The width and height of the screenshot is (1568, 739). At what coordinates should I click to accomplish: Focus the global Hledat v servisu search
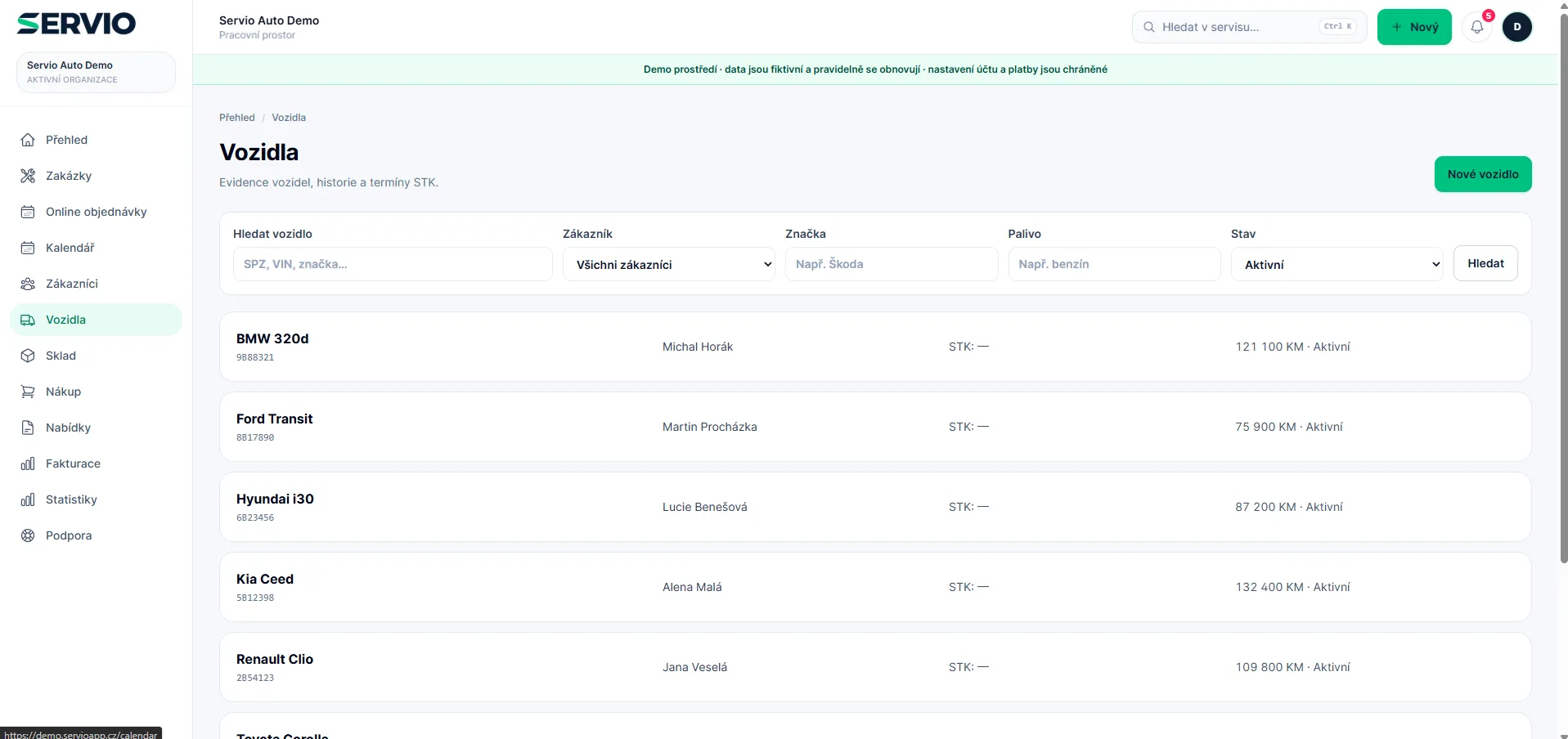pyautogui.click(x=1249, y=27)
